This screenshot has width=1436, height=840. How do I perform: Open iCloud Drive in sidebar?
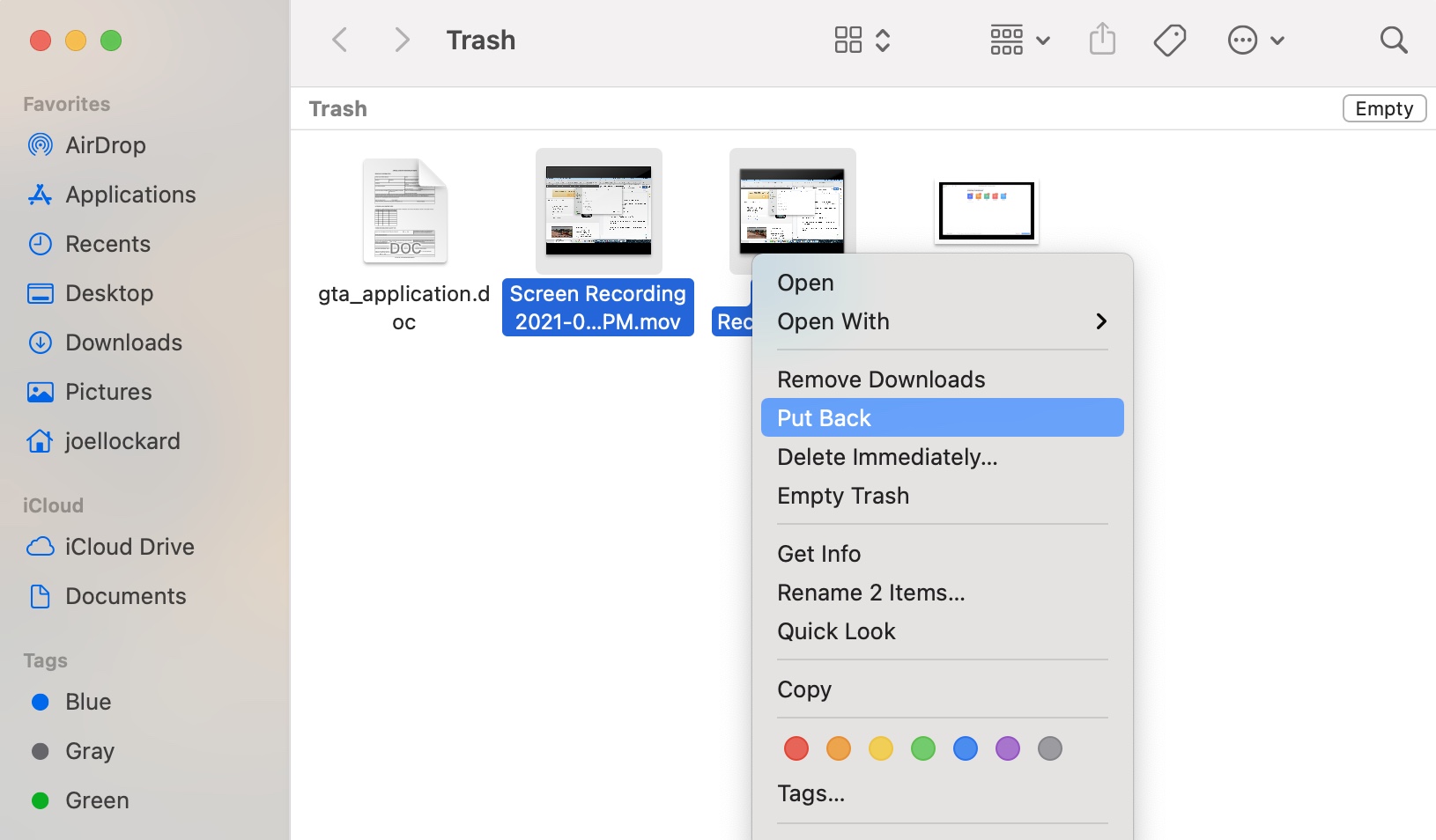(110, 547)
